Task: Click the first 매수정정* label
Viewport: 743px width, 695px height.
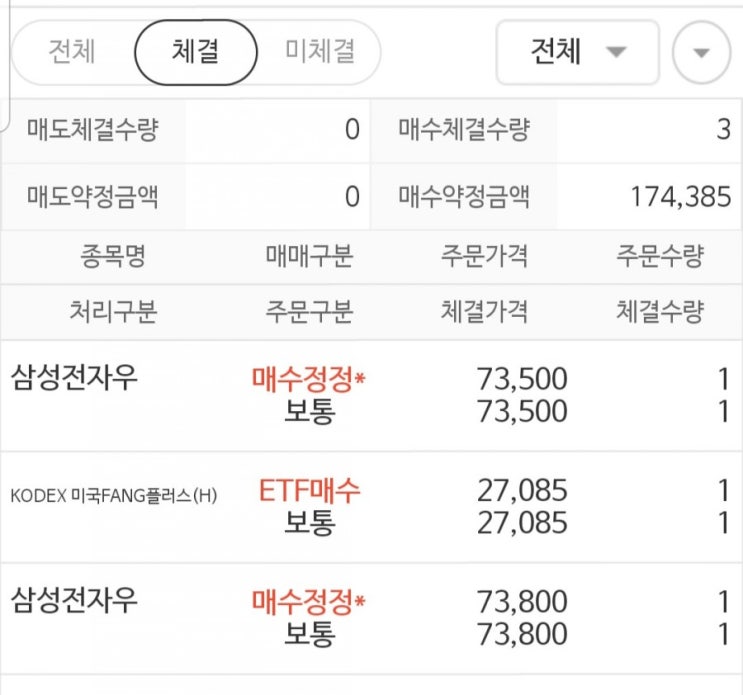Action: (309, 379)
